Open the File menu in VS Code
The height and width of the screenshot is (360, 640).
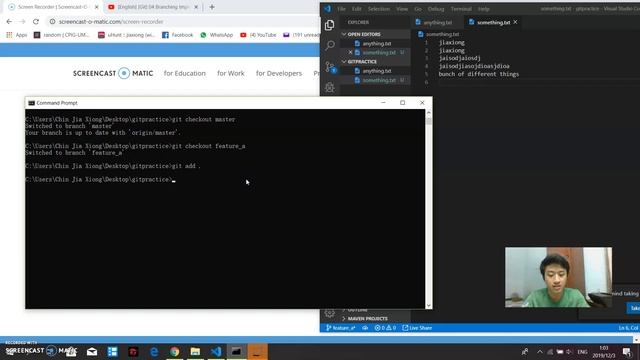341,9
